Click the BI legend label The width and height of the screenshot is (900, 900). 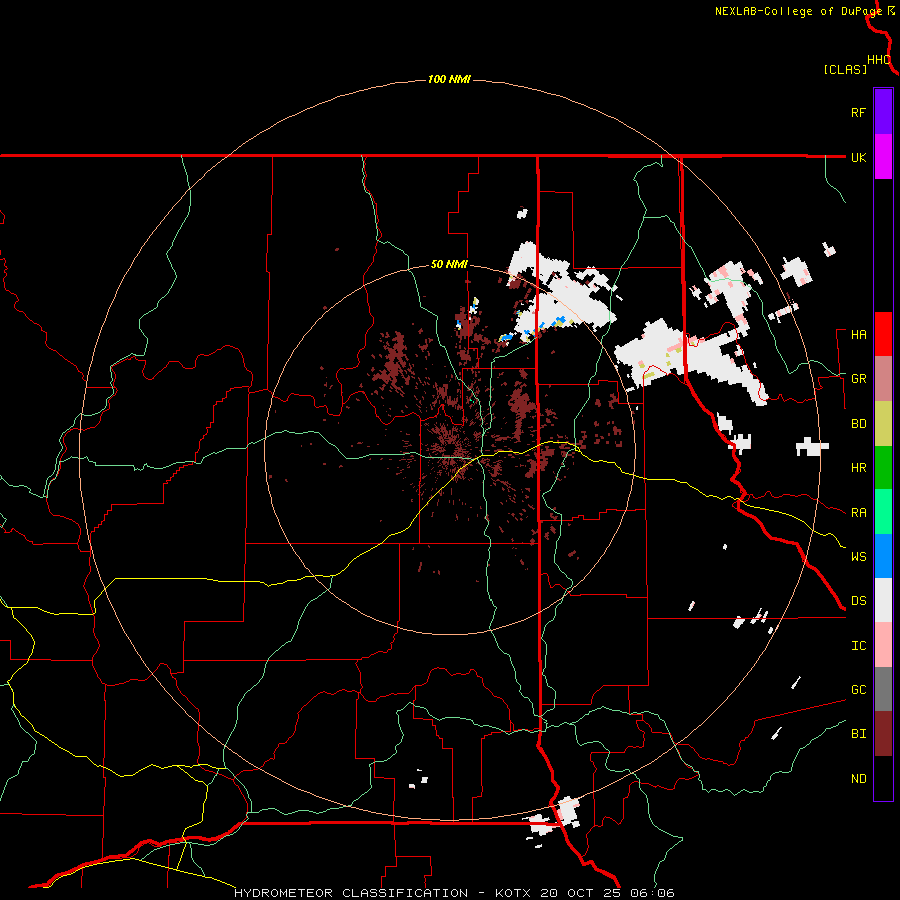858,734
